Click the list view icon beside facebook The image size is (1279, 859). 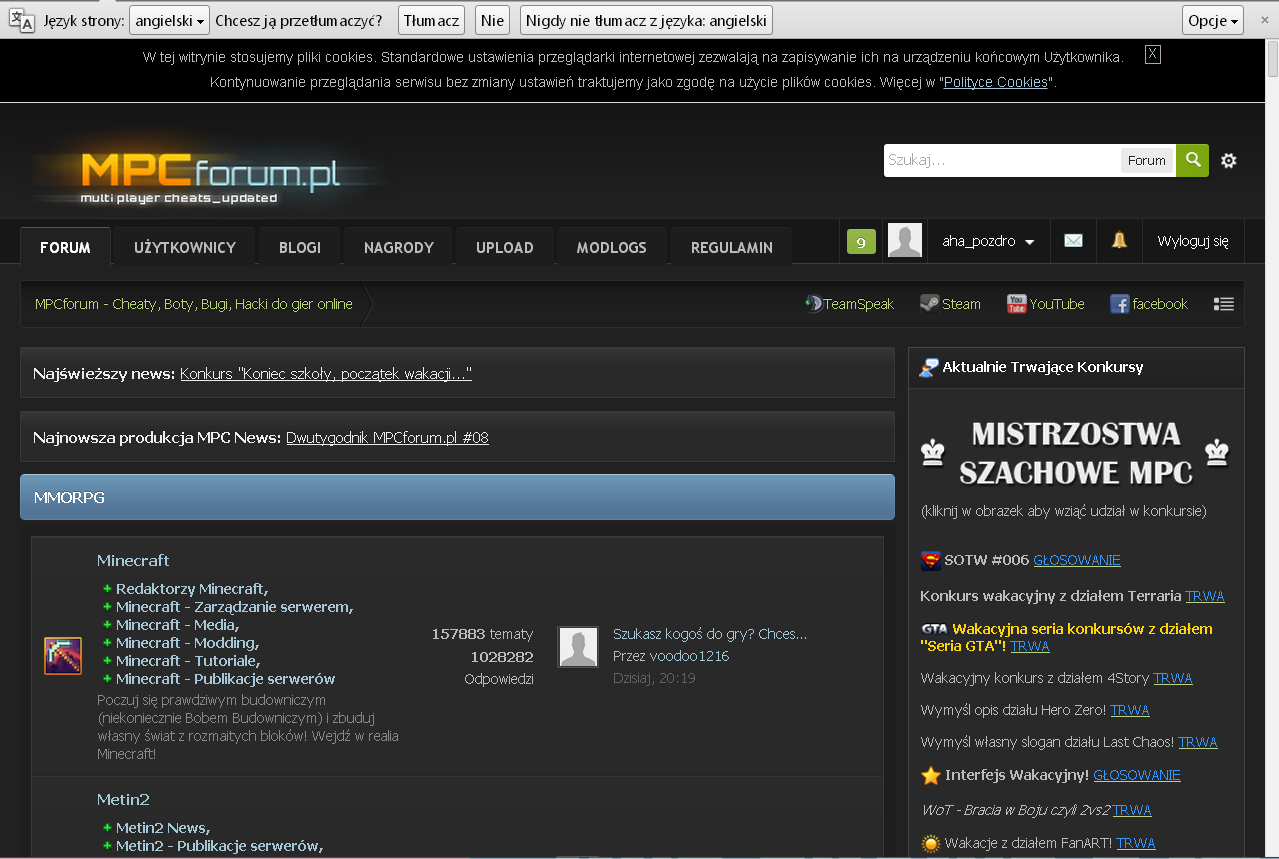[1224, 304]
